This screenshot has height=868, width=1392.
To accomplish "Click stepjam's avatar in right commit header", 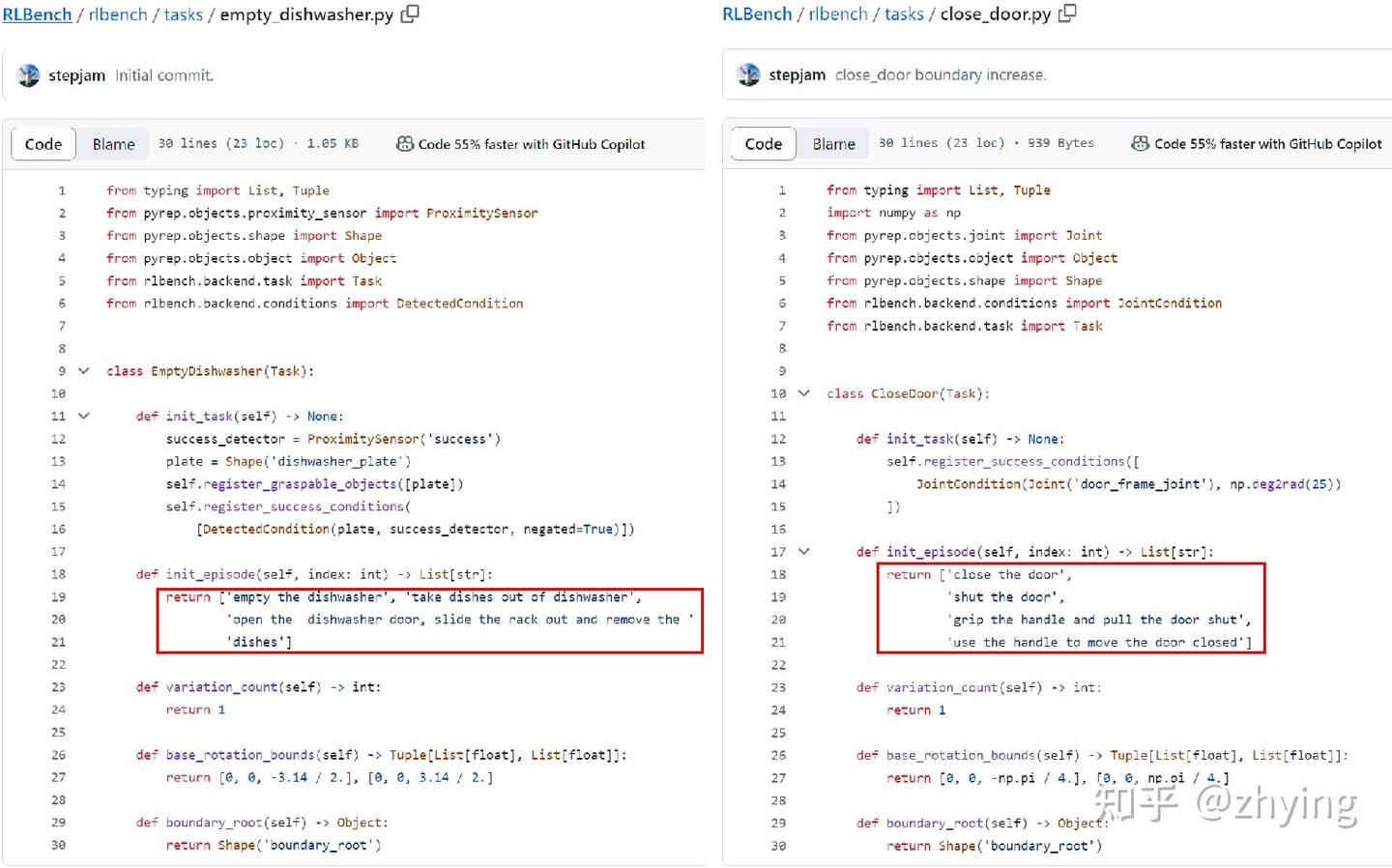I will [x=748, y=74].
